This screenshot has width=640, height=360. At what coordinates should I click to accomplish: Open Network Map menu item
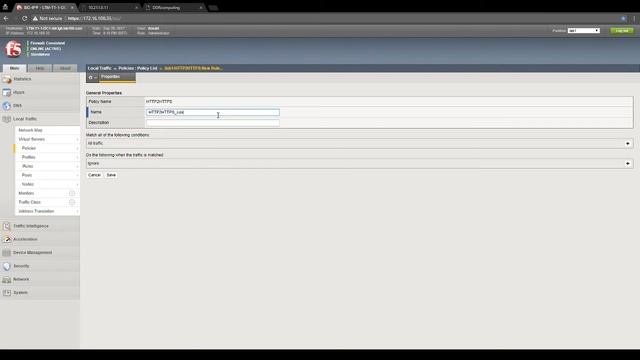(30, 130)
